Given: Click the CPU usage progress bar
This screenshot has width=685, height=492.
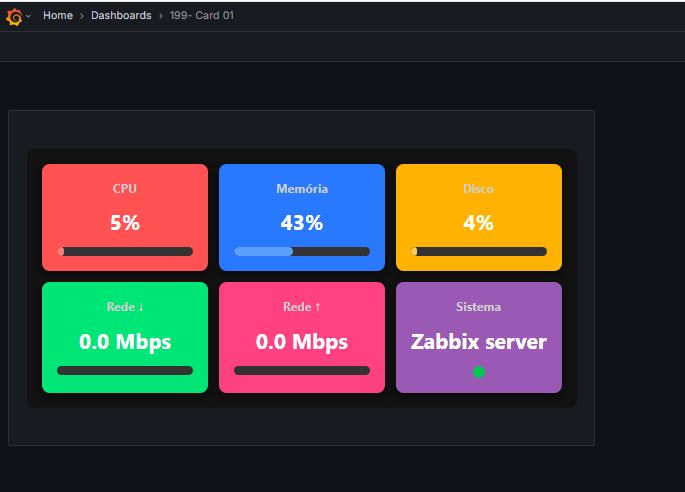Looking at the screenshot, I should (x=125, y=251).
